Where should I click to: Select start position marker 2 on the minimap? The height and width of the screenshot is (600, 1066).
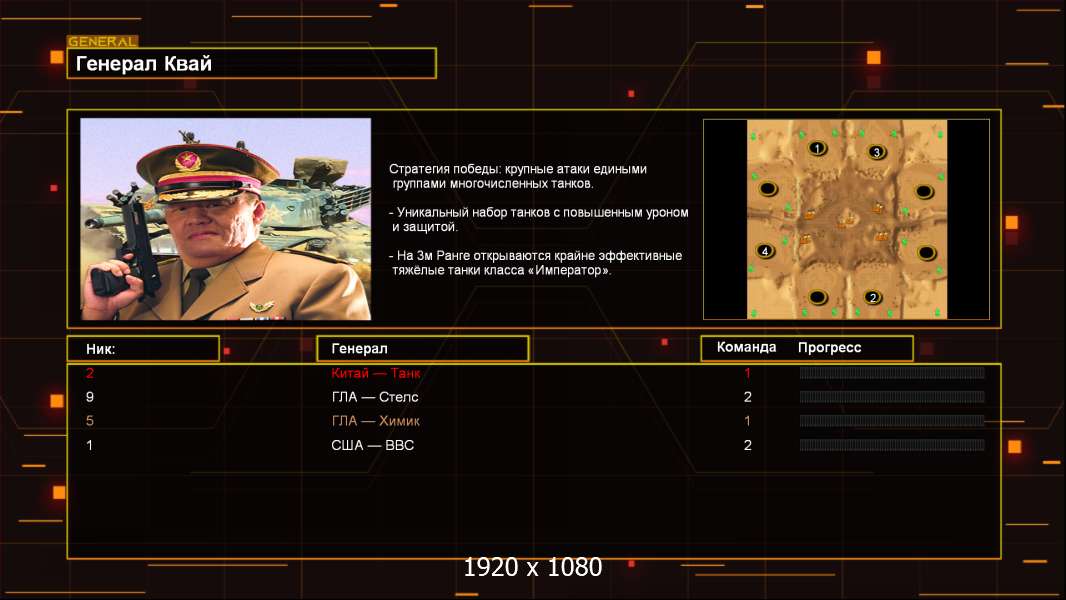873,297
